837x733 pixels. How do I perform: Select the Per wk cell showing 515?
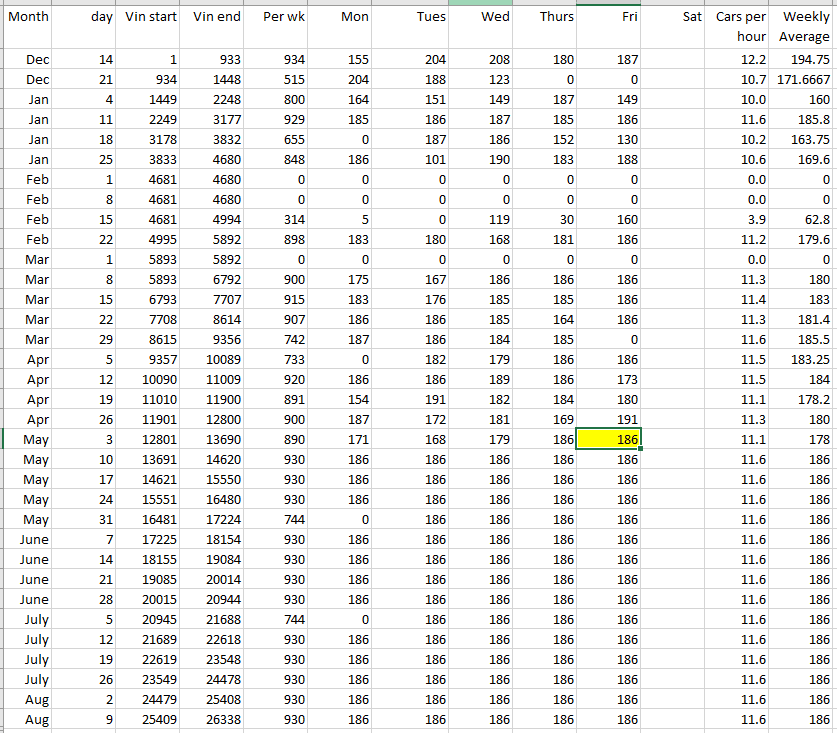coord(278,79)
